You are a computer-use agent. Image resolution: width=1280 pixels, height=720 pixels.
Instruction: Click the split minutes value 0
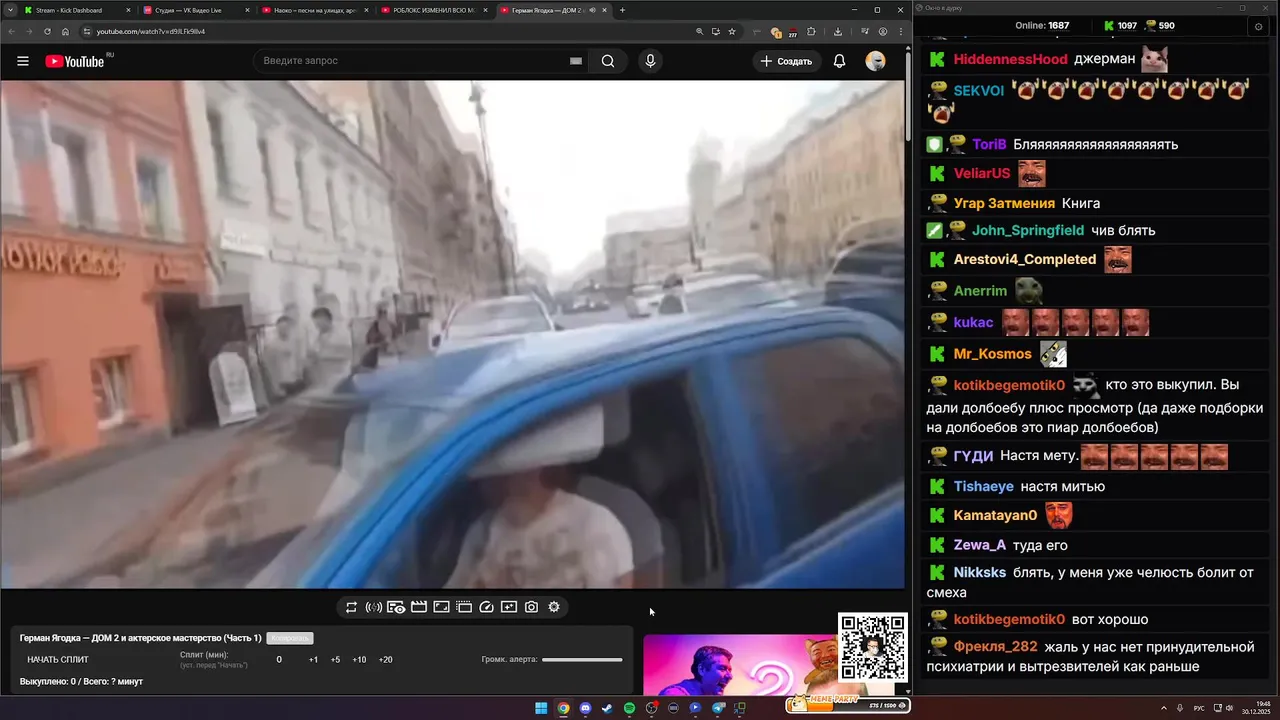(279, 660)
